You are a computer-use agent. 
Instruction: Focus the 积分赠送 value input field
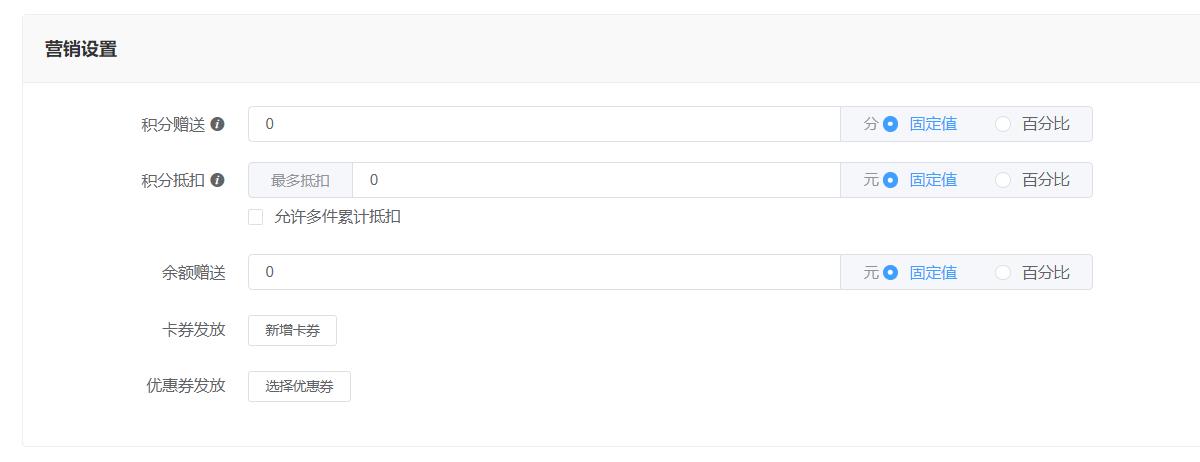(544, 124)
